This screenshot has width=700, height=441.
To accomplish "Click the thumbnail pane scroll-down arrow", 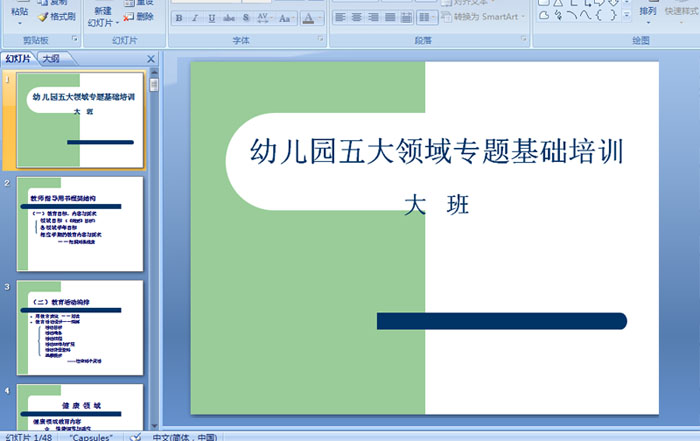I will click(154, 426).
